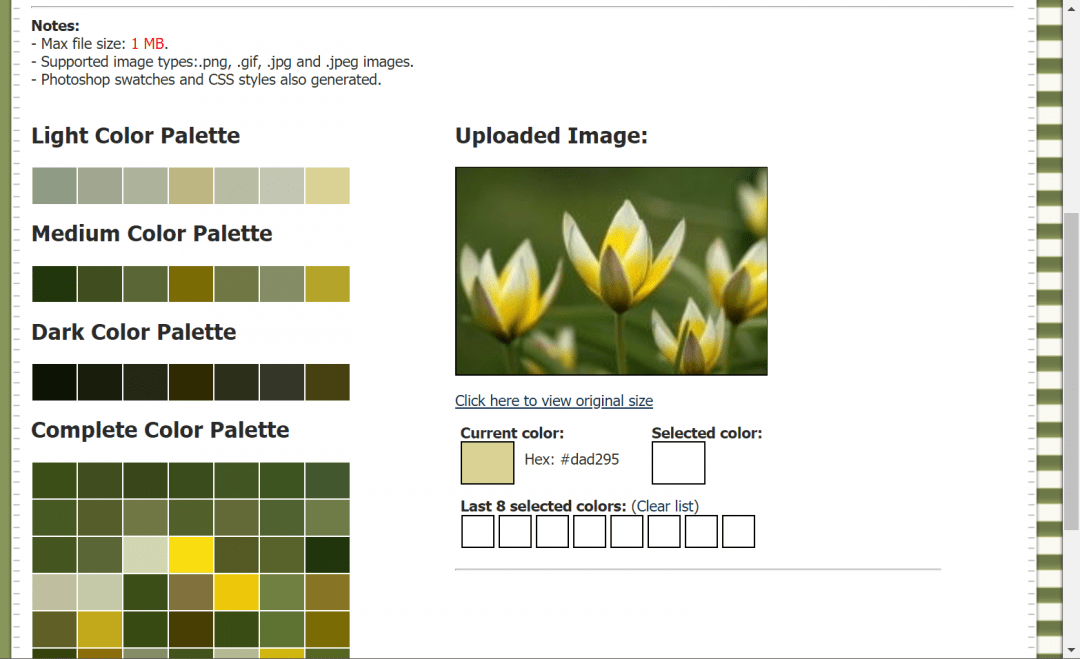The height and width of the screenshot is (659, 1080).
Task: Pick top-right swatch of the Complete Color Palette
Action: pos(327,480)
